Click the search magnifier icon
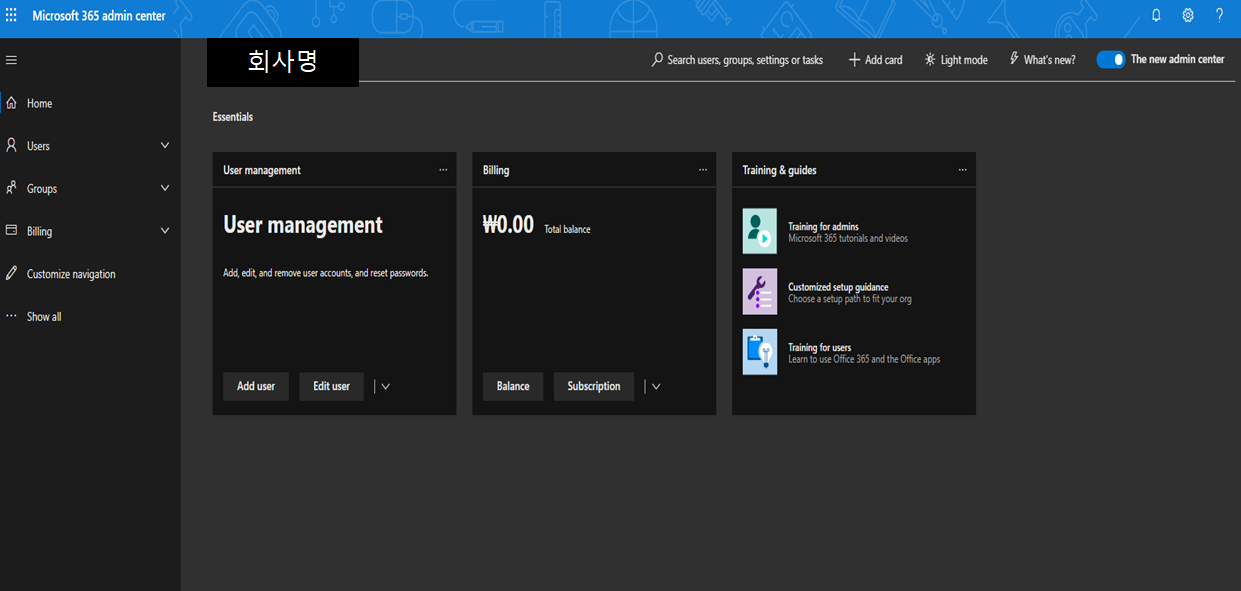The image size is (1241, 591). click(x=657, y=60)
